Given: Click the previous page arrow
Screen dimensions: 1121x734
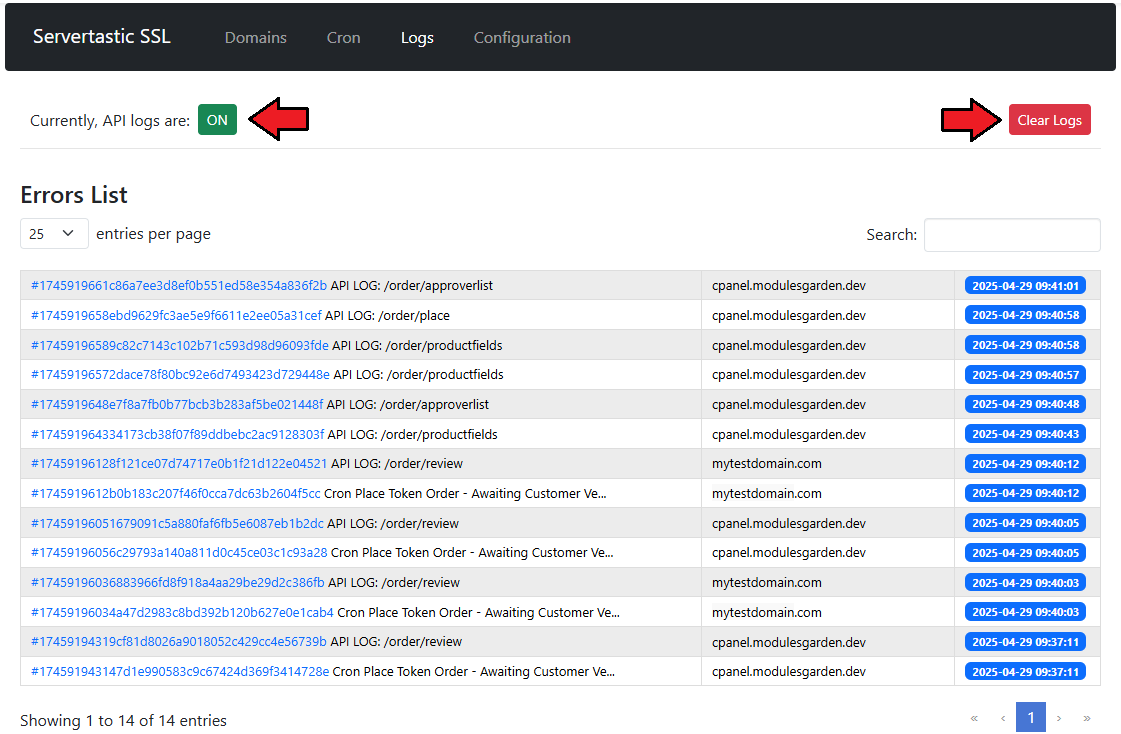Looking at the screenshot, I should [1003, 718].
